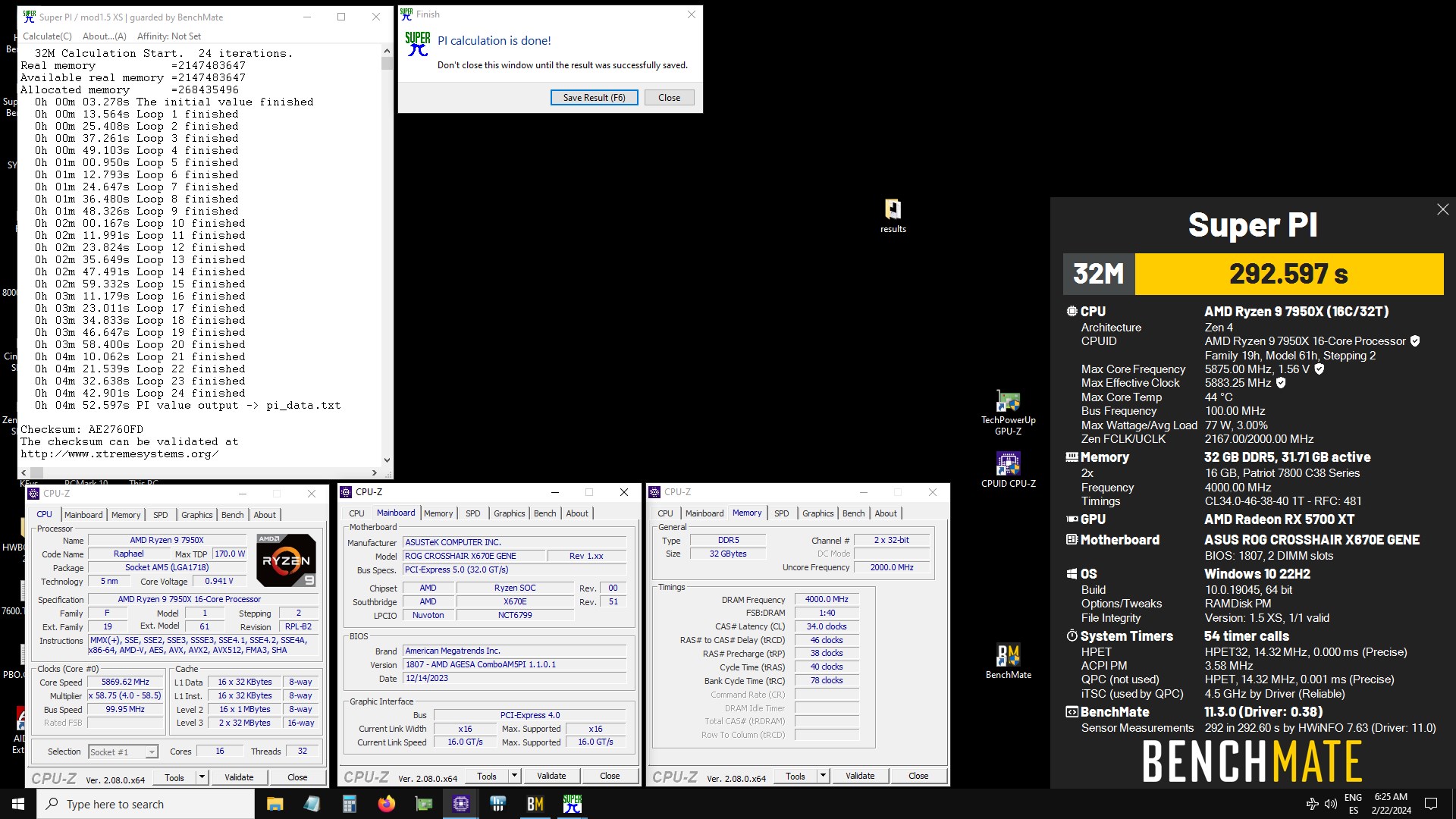Launch Firefox from the taskbar
The width and height of the screenshot is (1456, 819).
click(386, 804)
